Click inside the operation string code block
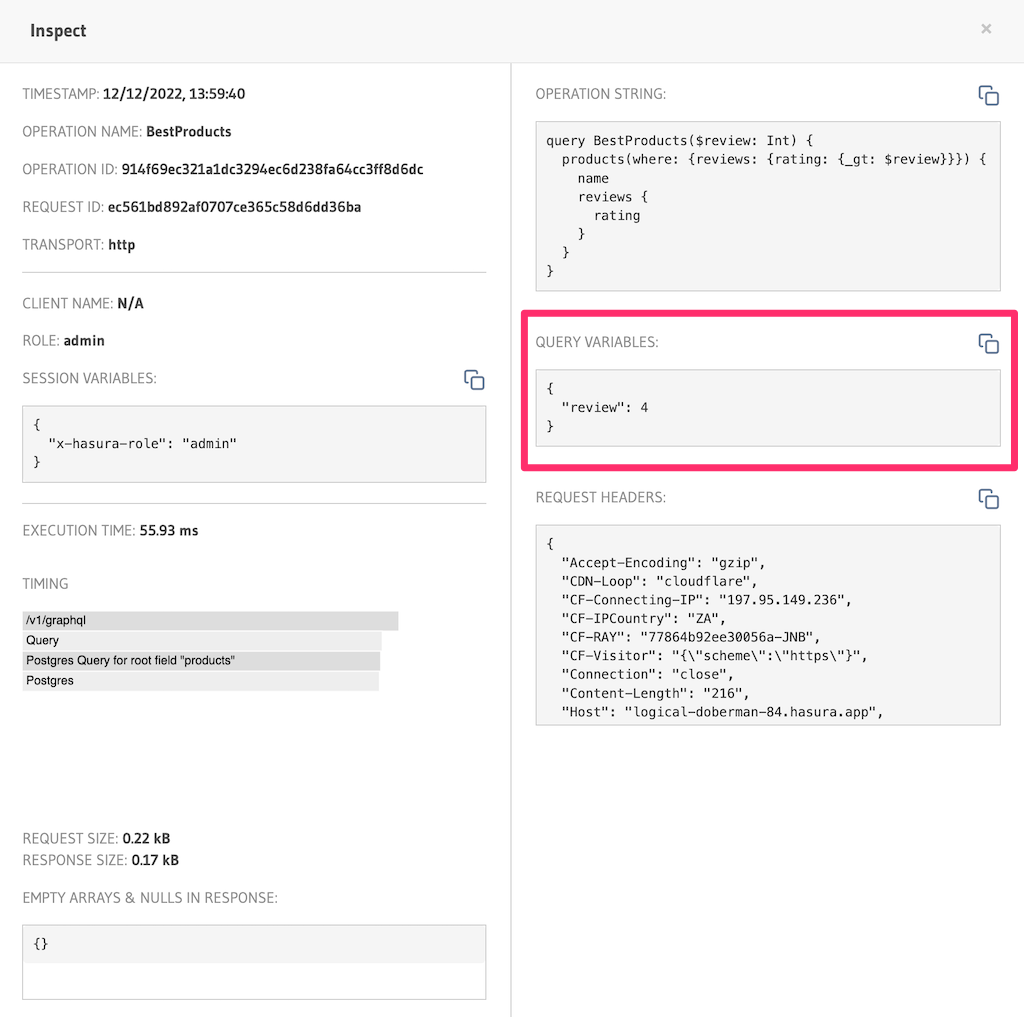The width and height of the screenshot is (1024, 1017). pos(768,205)
